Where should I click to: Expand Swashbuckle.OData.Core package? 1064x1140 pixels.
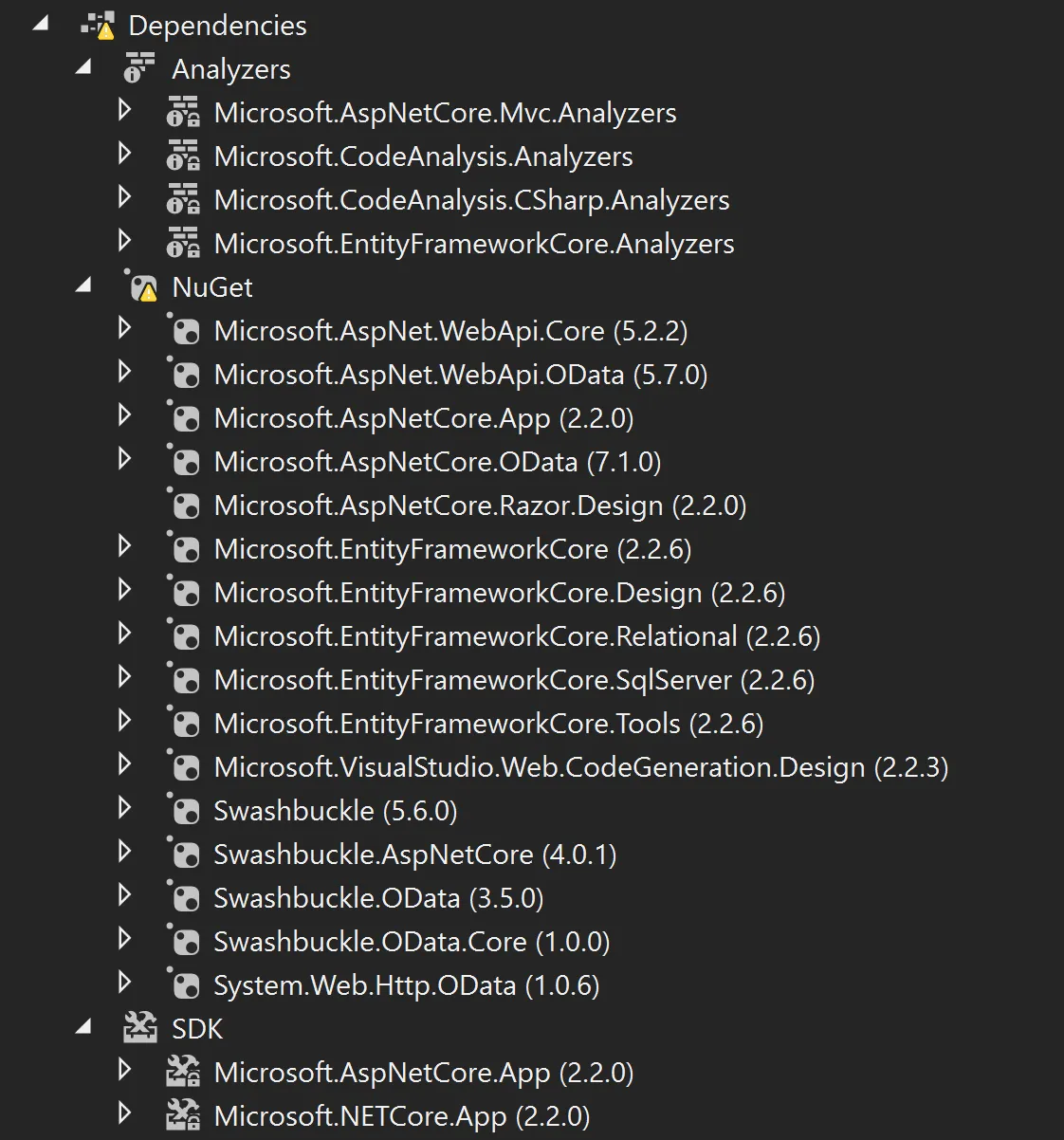tap(124, 939)
